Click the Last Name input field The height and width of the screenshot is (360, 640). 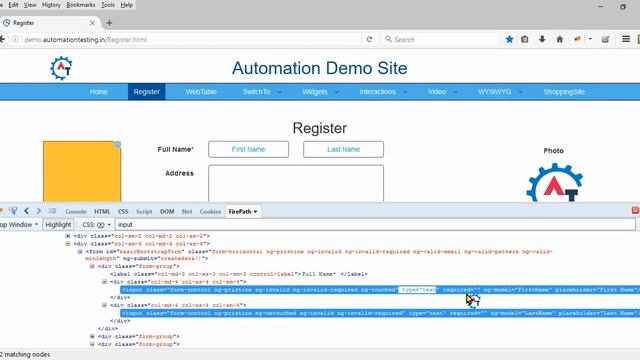point(343,149)
